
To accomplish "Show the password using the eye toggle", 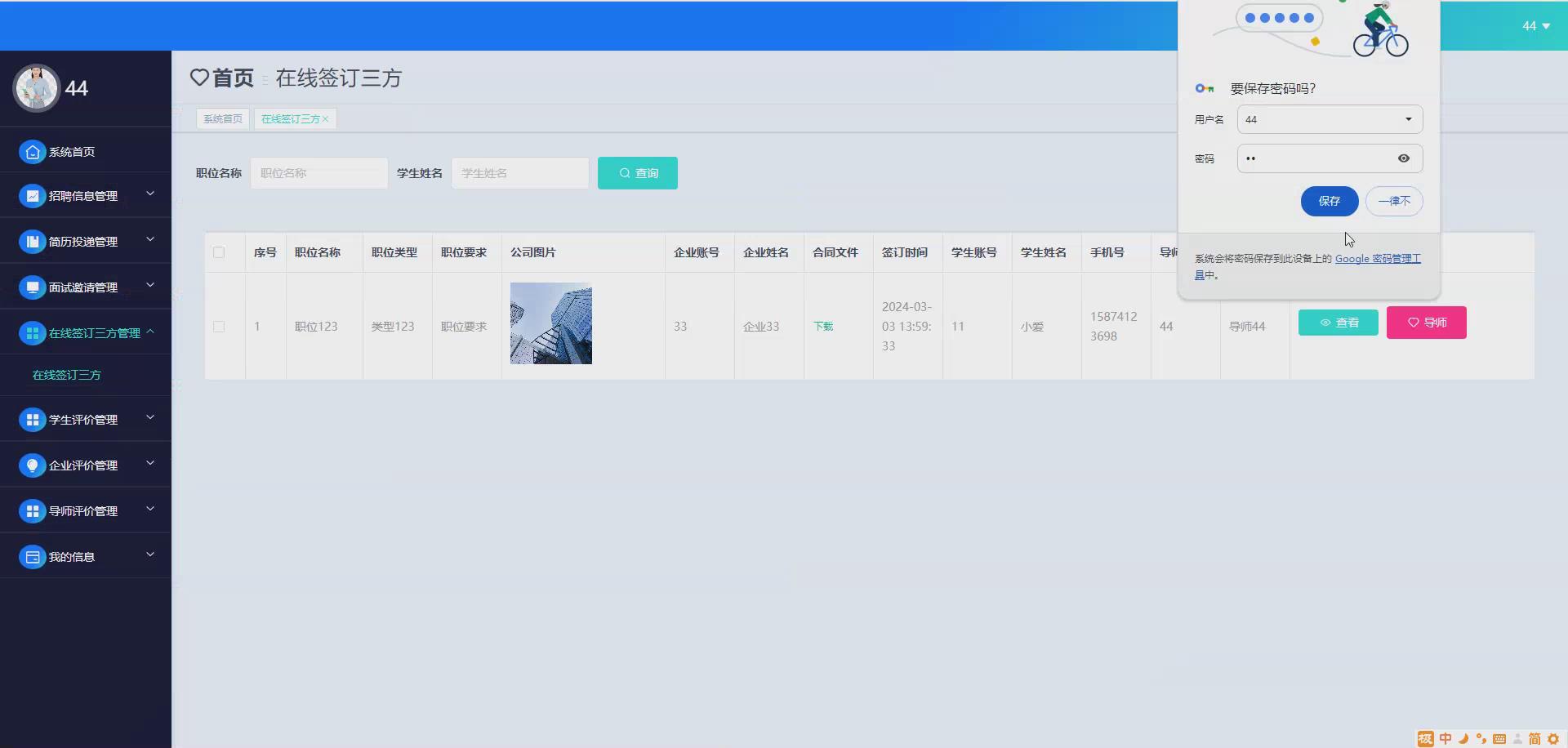I will point(1403,158).
